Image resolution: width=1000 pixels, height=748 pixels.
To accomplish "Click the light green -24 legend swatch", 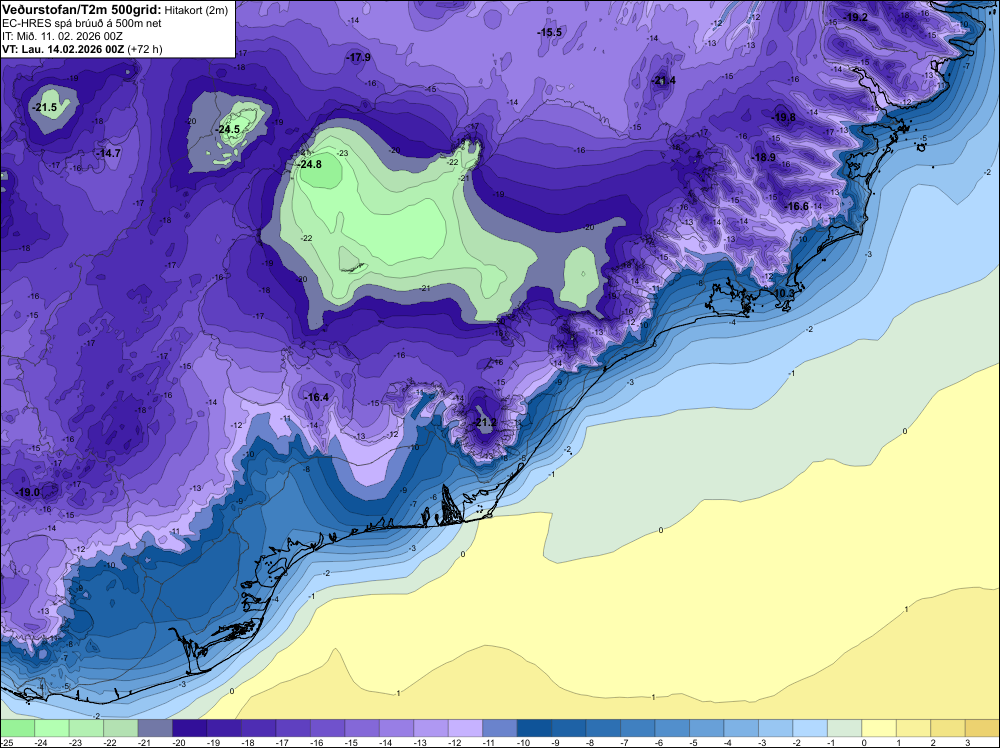I will pyautogui.click(x=52, y=728).
